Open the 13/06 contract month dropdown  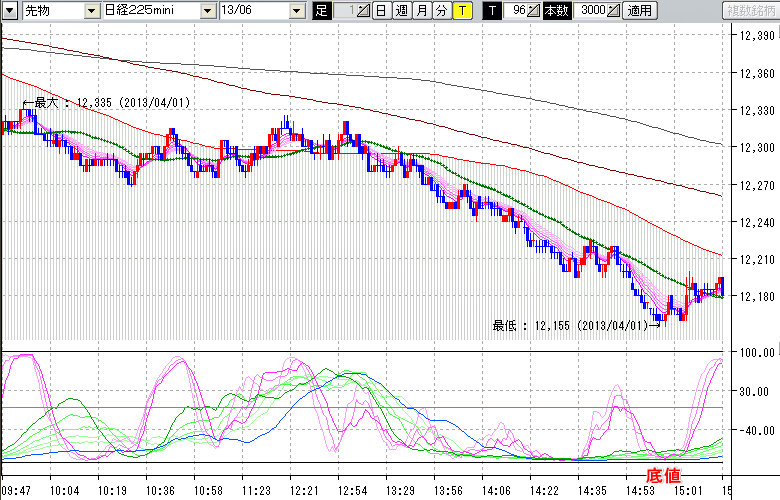click(297, 11)
